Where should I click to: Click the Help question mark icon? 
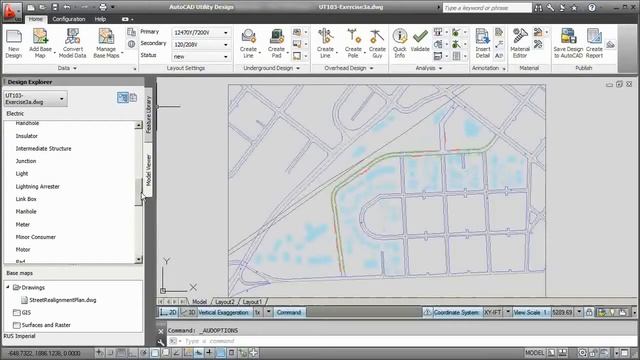[x=591, y=7]
